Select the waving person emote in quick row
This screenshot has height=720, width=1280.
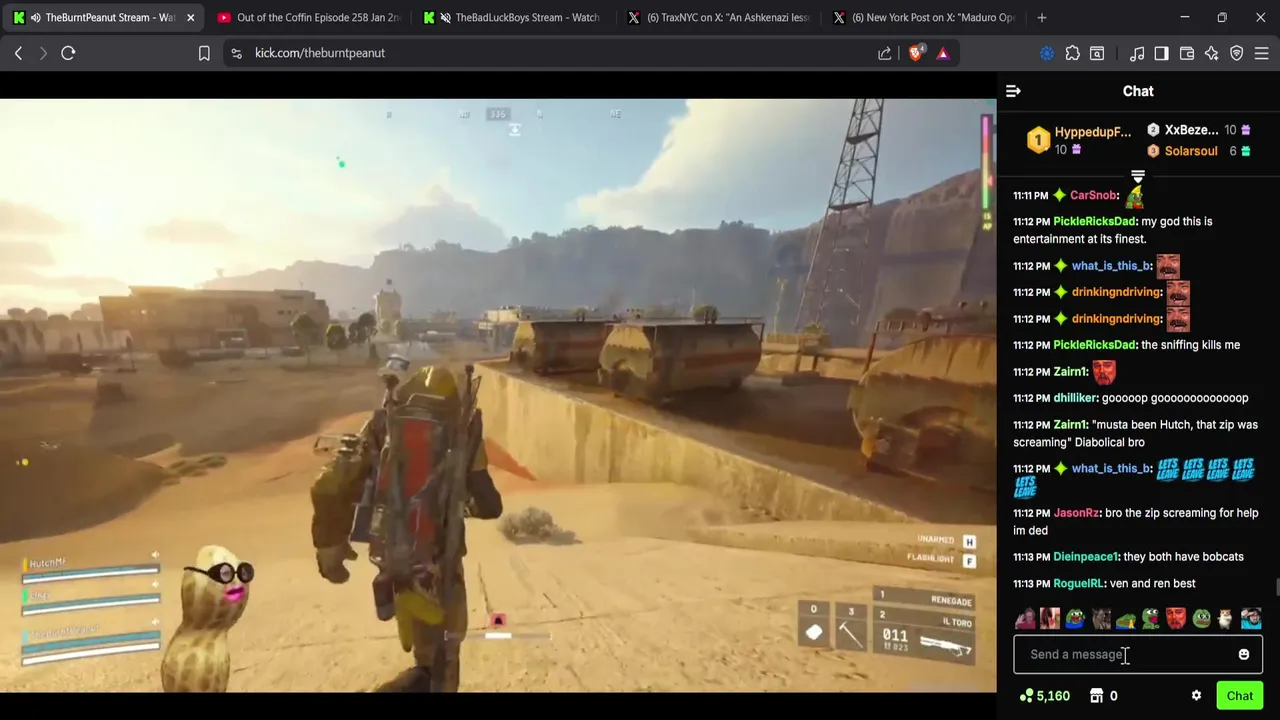tap(1025, 618)
